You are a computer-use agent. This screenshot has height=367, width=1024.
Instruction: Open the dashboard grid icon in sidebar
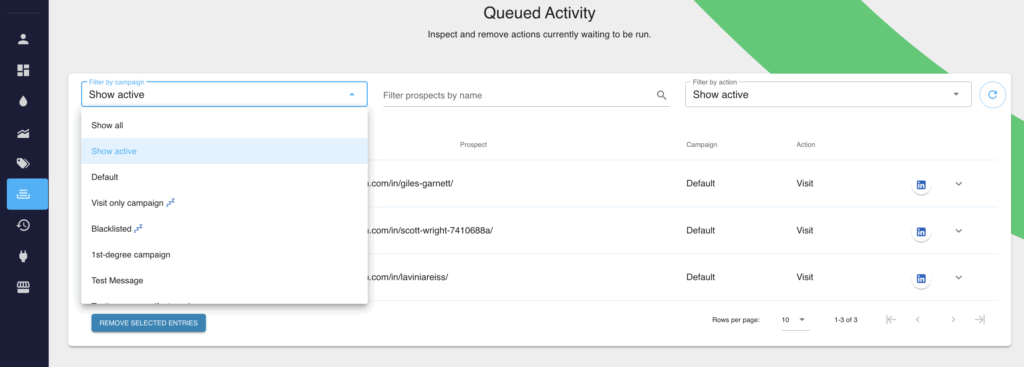coord(24,70)
